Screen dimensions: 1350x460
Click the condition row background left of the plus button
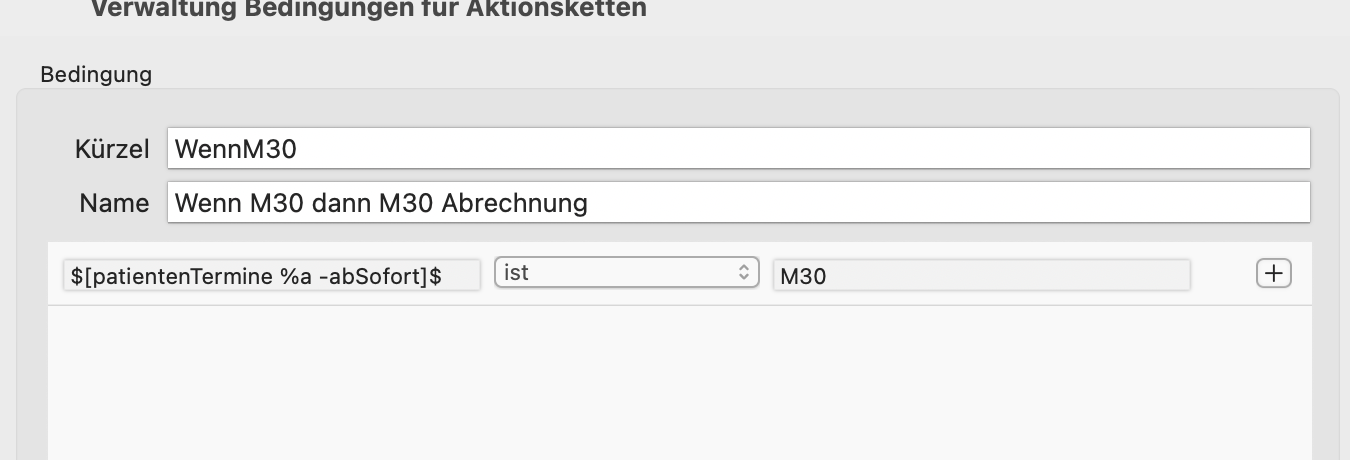[1222, 274]
